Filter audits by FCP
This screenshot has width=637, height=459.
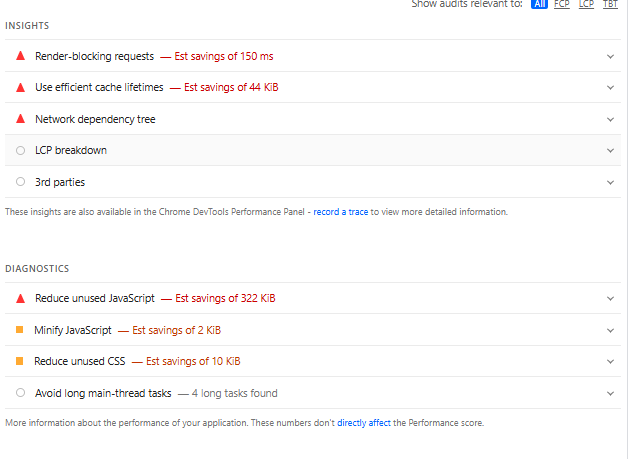[562, 4]
